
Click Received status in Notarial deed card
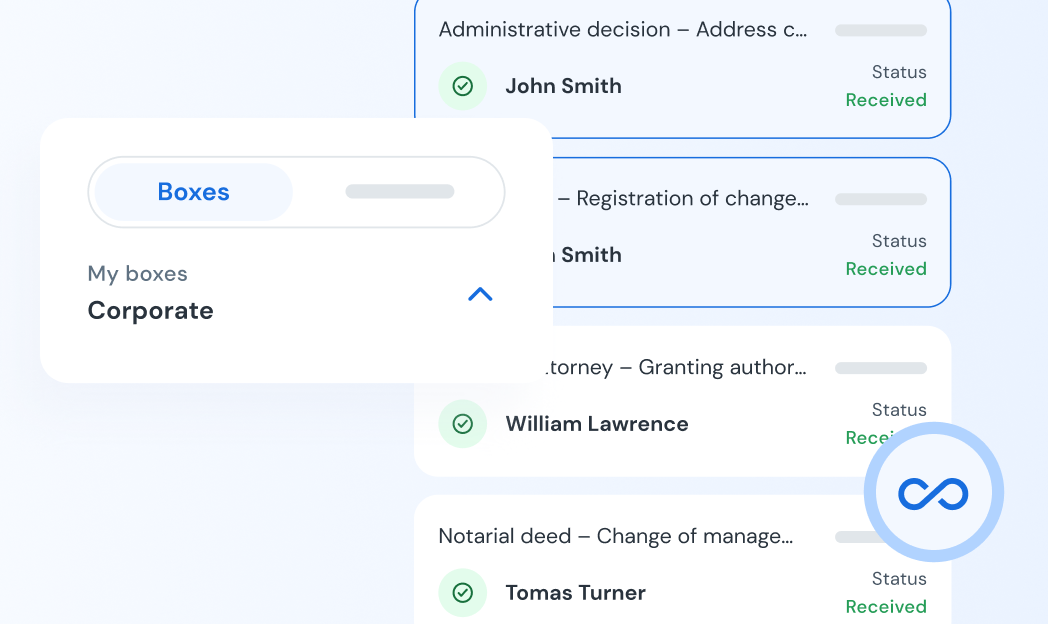885,607
